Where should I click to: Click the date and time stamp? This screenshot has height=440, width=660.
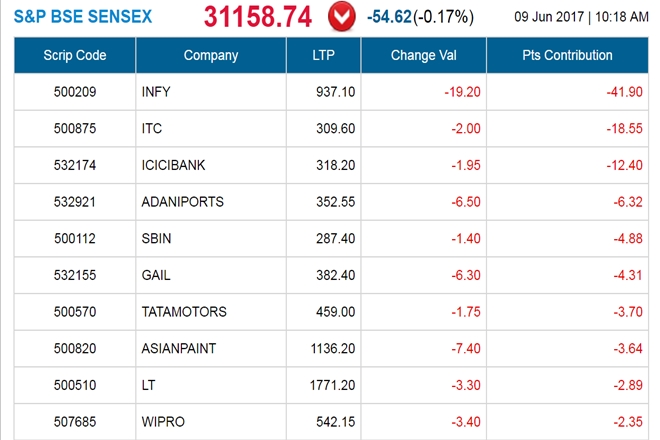(x=581, y=18)
